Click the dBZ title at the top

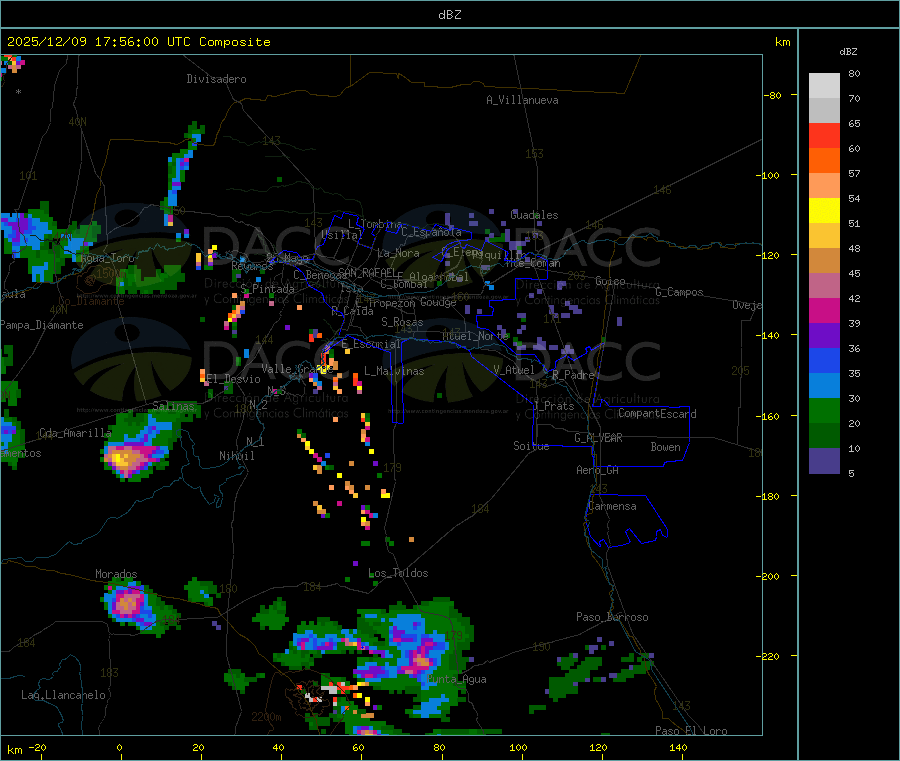coord(449,14)
